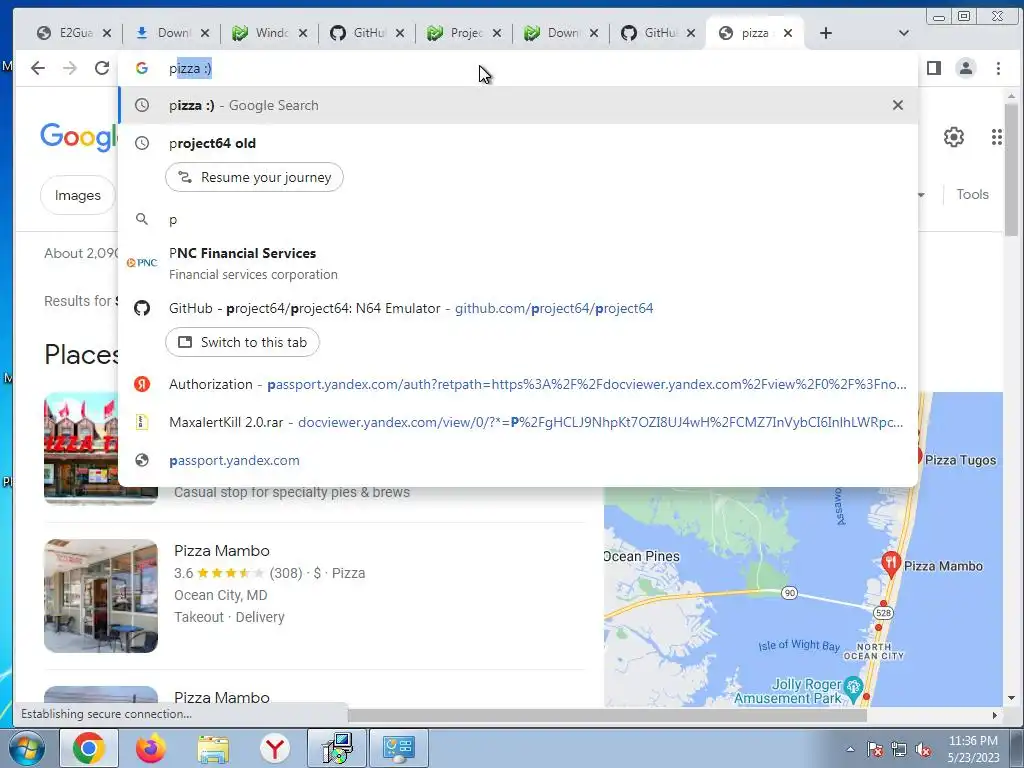The image size is (1024, 768).
Task: Launch Yandex browser from the taskbar
Action: pyautogui.click(x=275, y=748)
